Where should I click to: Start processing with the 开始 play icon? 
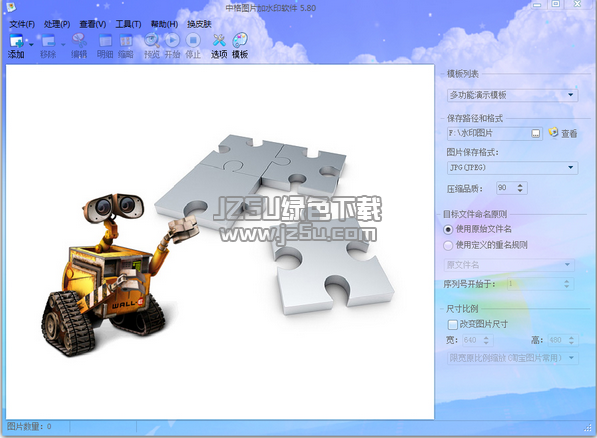(172, 40)
